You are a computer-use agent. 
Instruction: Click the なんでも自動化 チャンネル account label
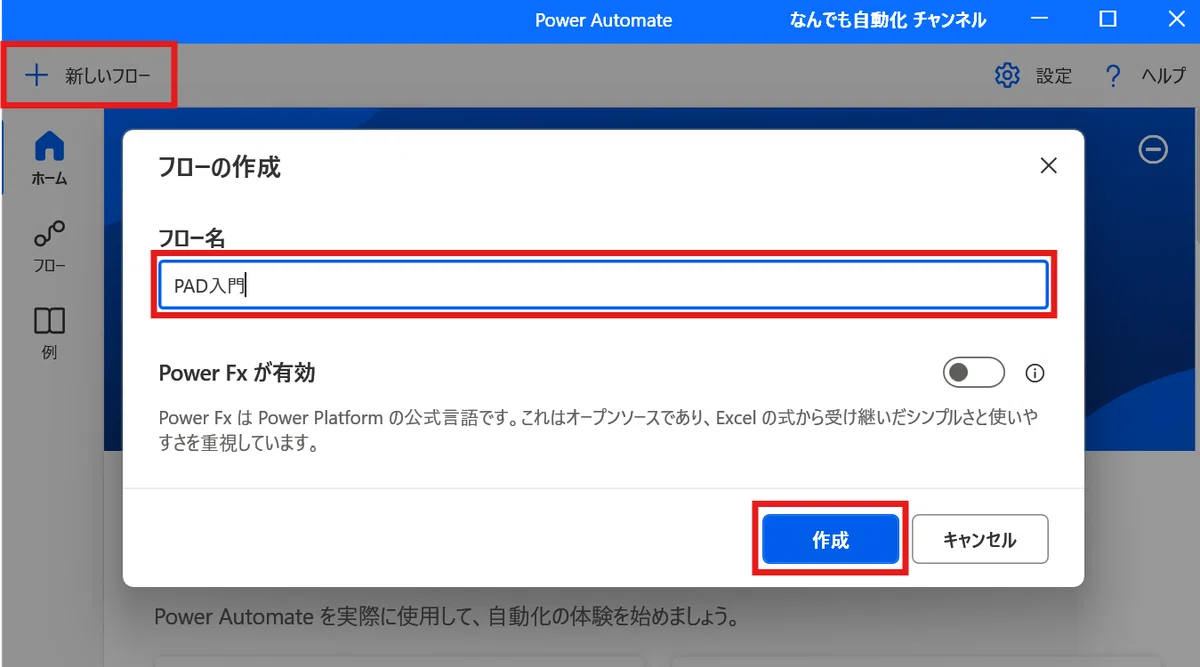point(888,20)
